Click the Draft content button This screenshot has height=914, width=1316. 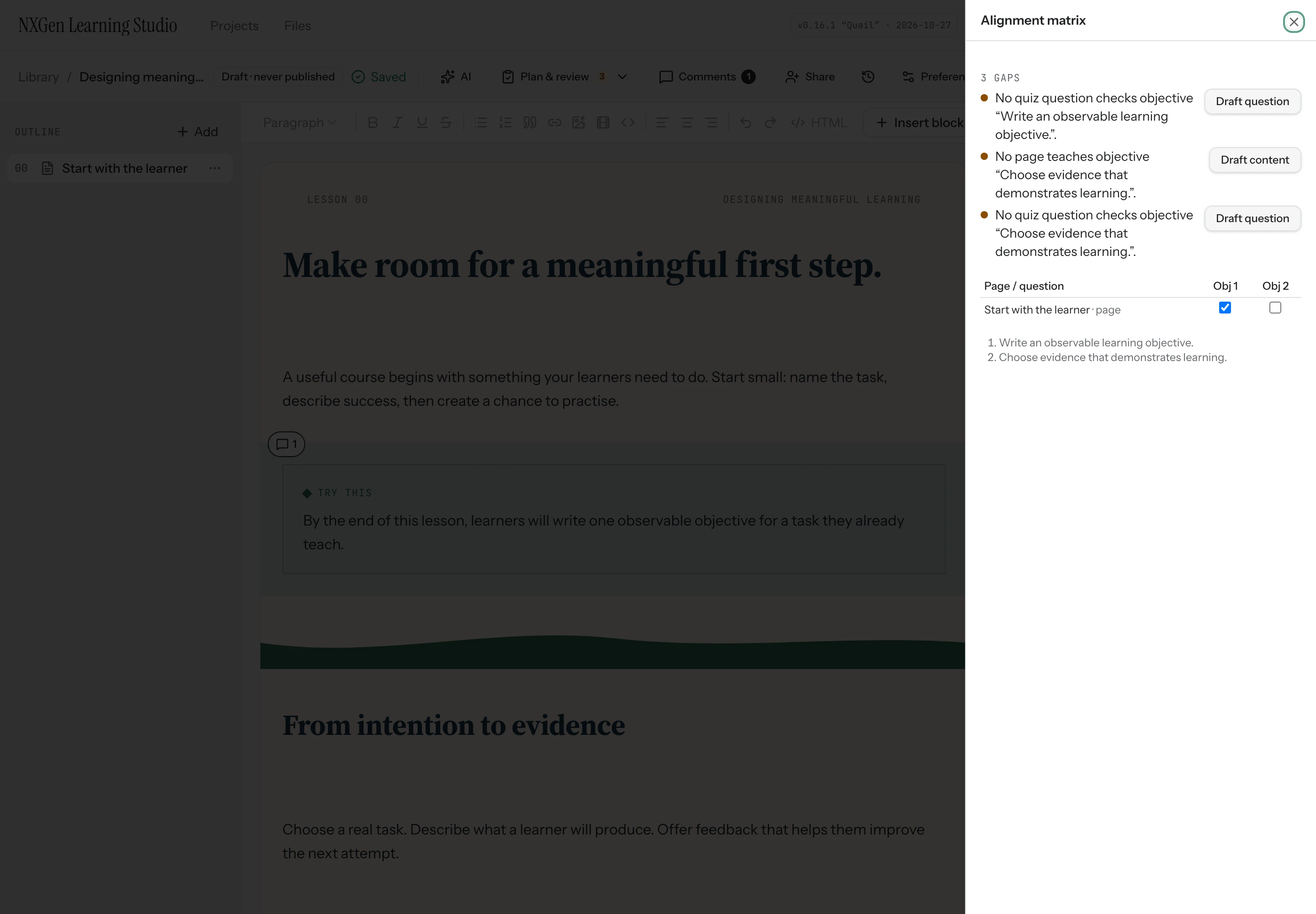click(x=1255, y=160)
